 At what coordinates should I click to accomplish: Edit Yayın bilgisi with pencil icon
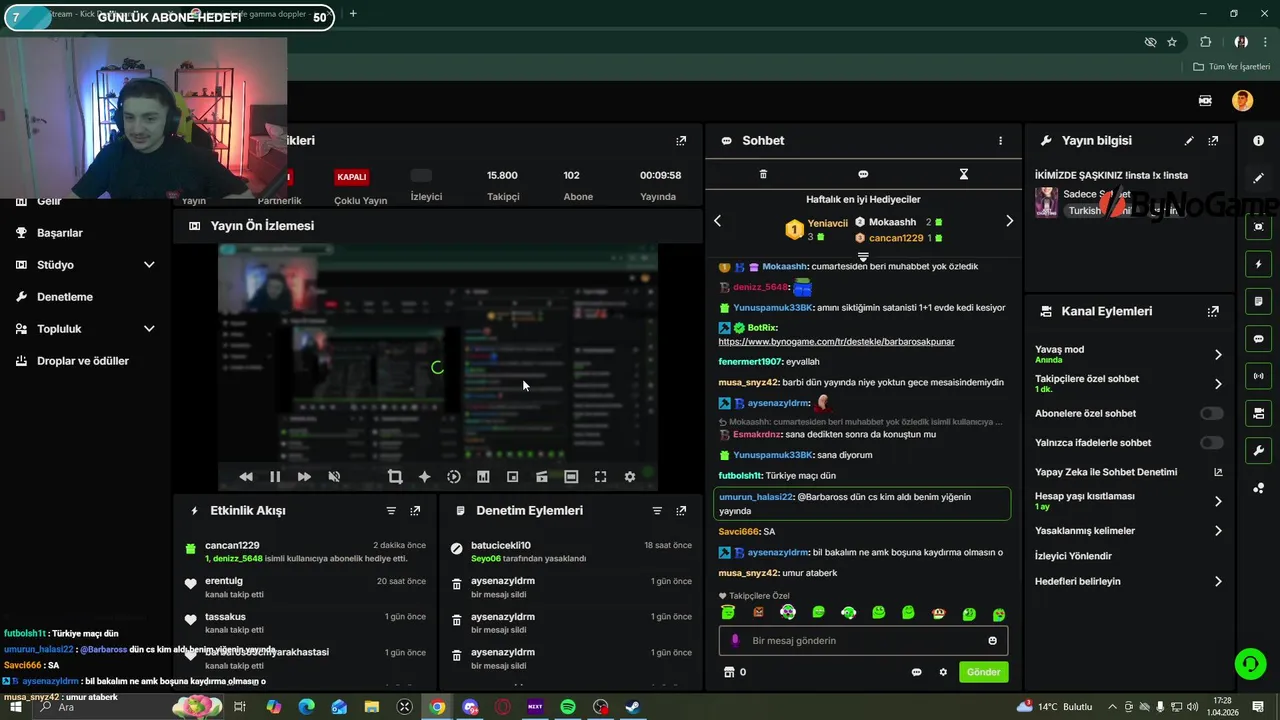pyautogui.click(x=1189, y=141)
